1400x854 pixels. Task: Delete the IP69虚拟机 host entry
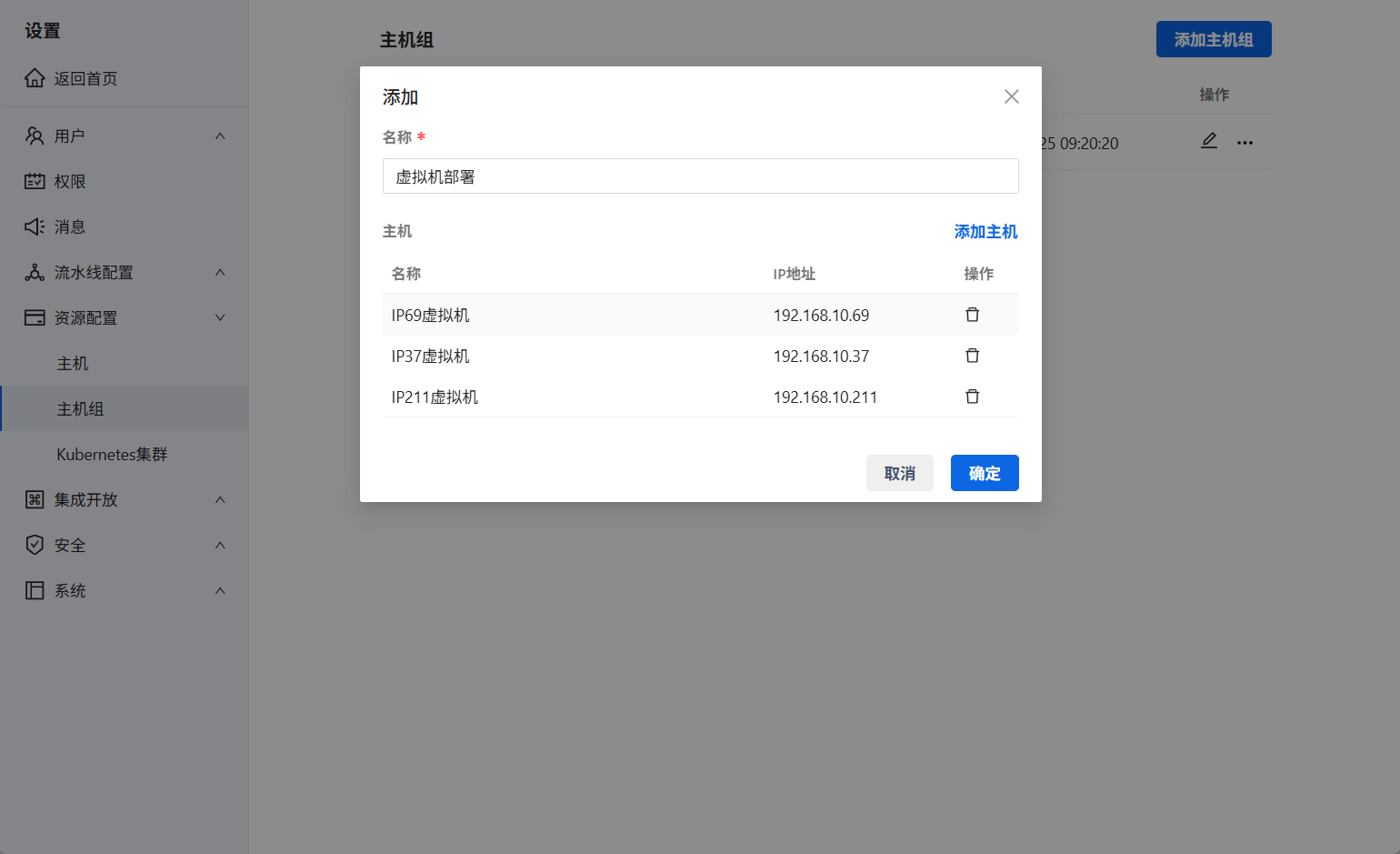pyautogui.click(x=972, y=314)
